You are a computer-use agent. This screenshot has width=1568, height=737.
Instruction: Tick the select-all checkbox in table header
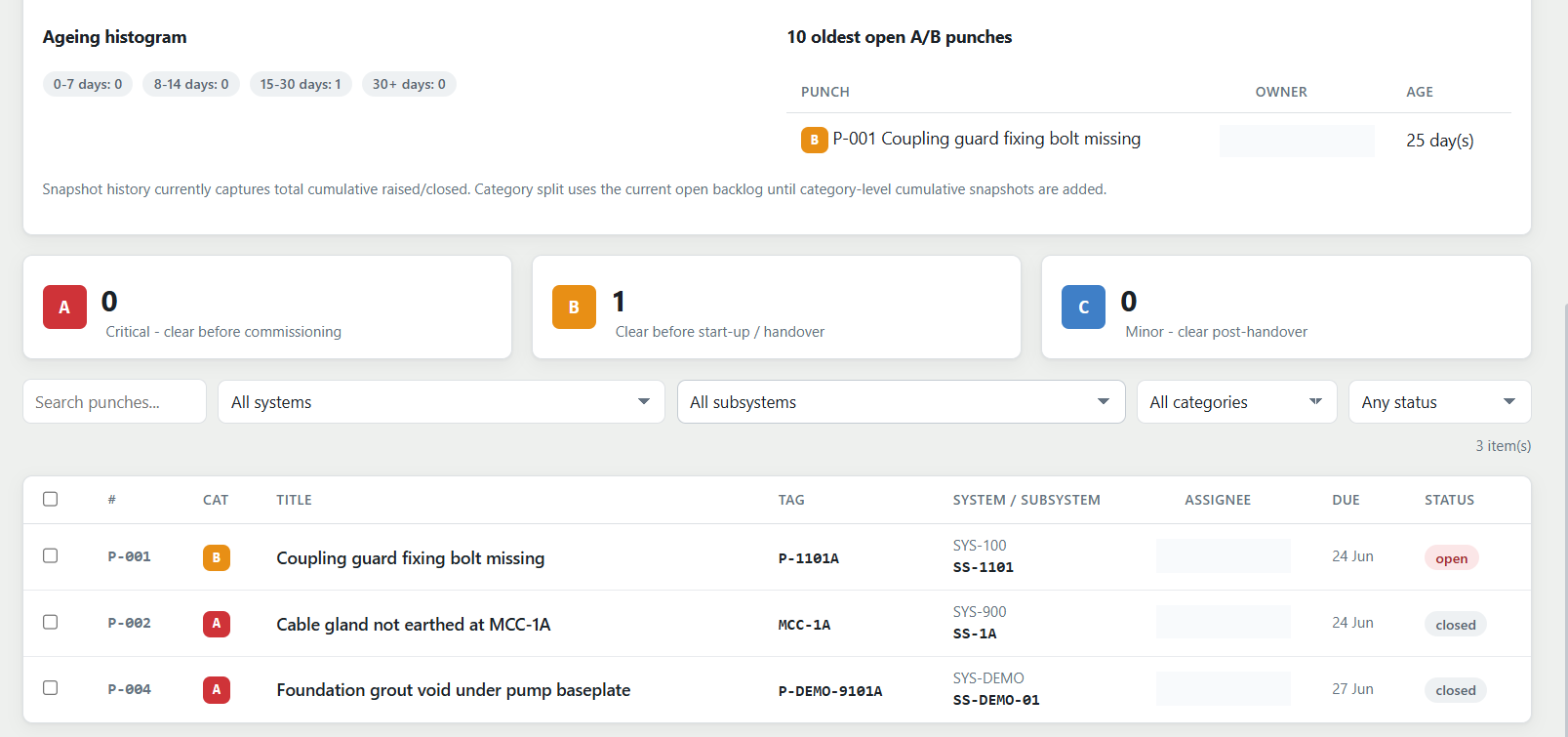tap(51, 499)
